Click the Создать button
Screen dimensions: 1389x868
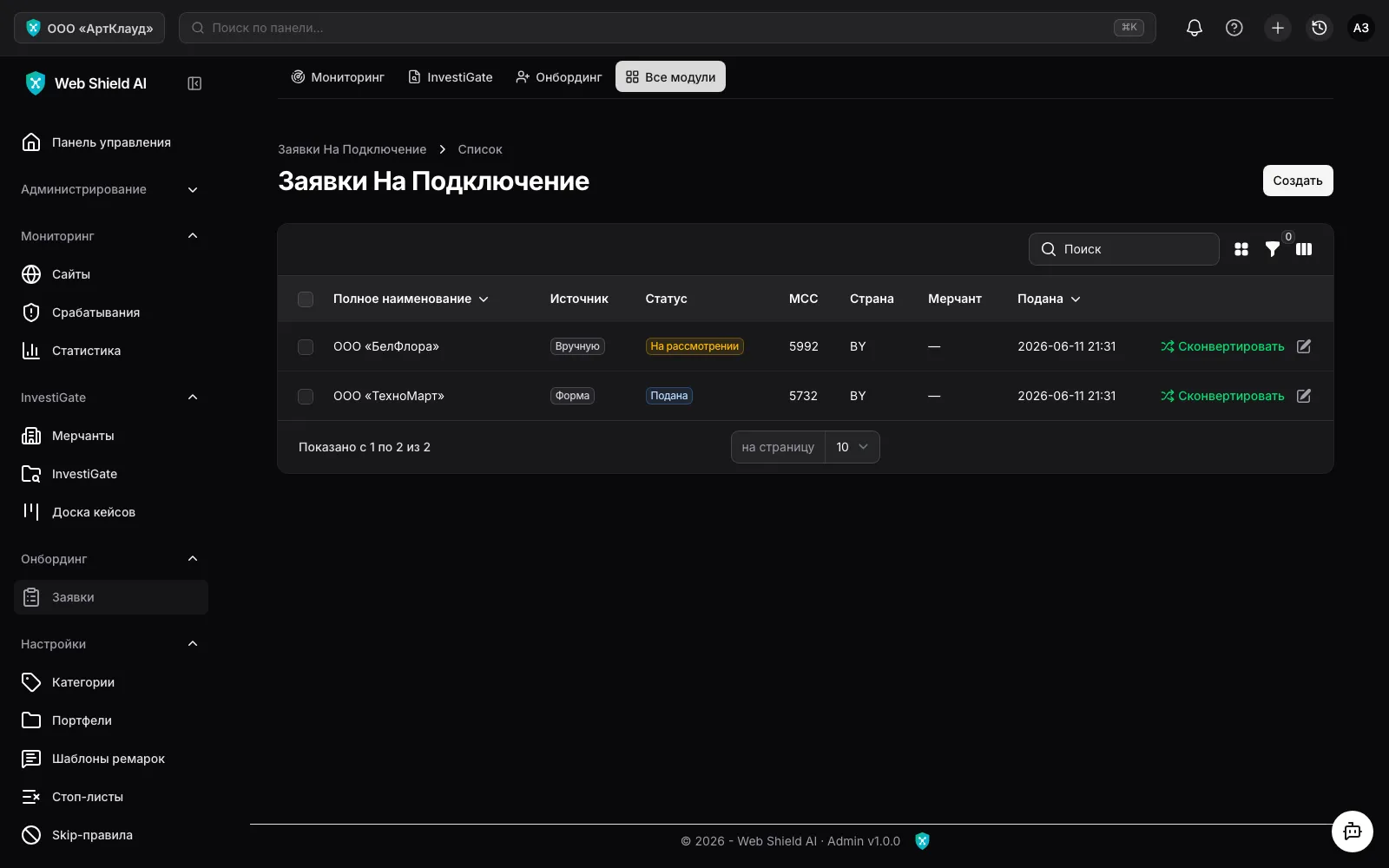[1298, 181]
